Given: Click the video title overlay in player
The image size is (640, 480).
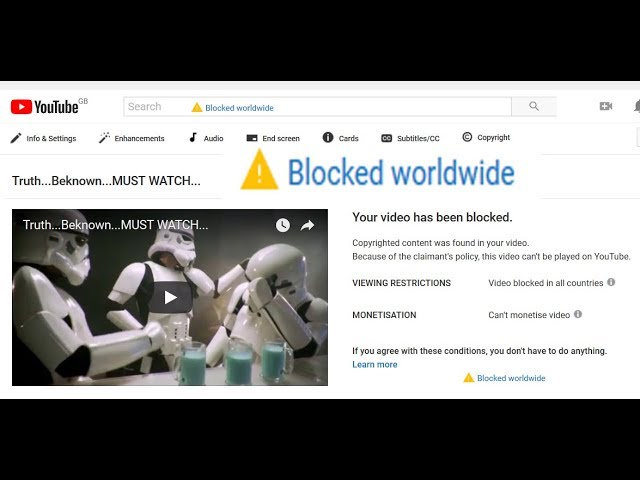Looking at the screenshot, I should (116, 224).
